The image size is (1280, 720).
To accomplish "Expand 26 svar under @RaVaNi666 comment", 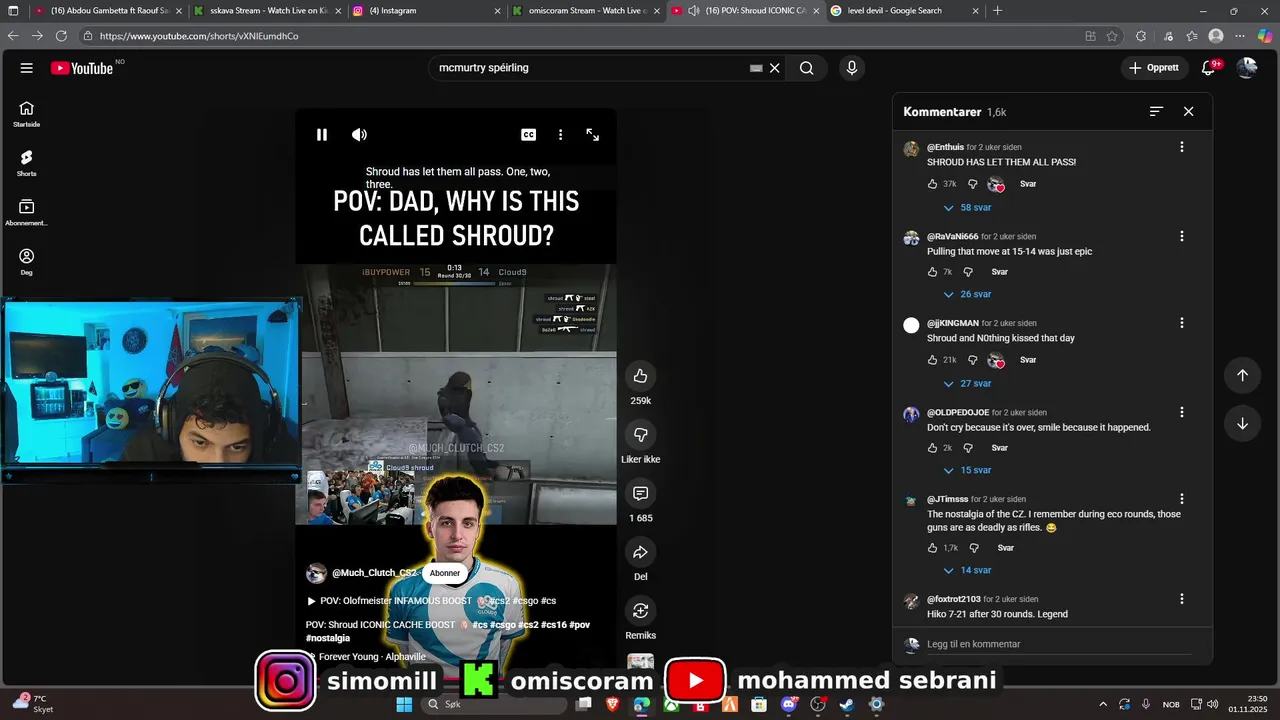I will 968,295.
